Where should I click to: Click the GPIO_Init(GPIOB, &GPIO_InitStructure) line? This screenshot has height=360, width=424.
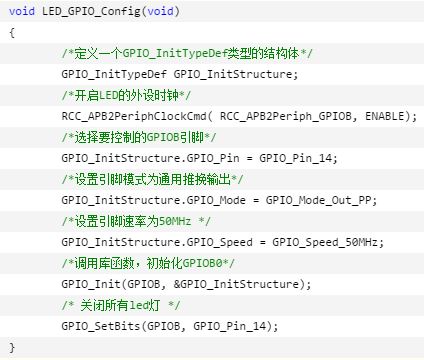point(186,284)
